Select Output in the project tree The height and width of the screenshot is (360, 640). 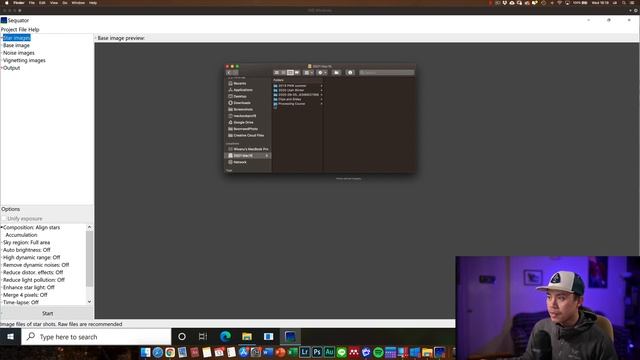pos(11,68)
